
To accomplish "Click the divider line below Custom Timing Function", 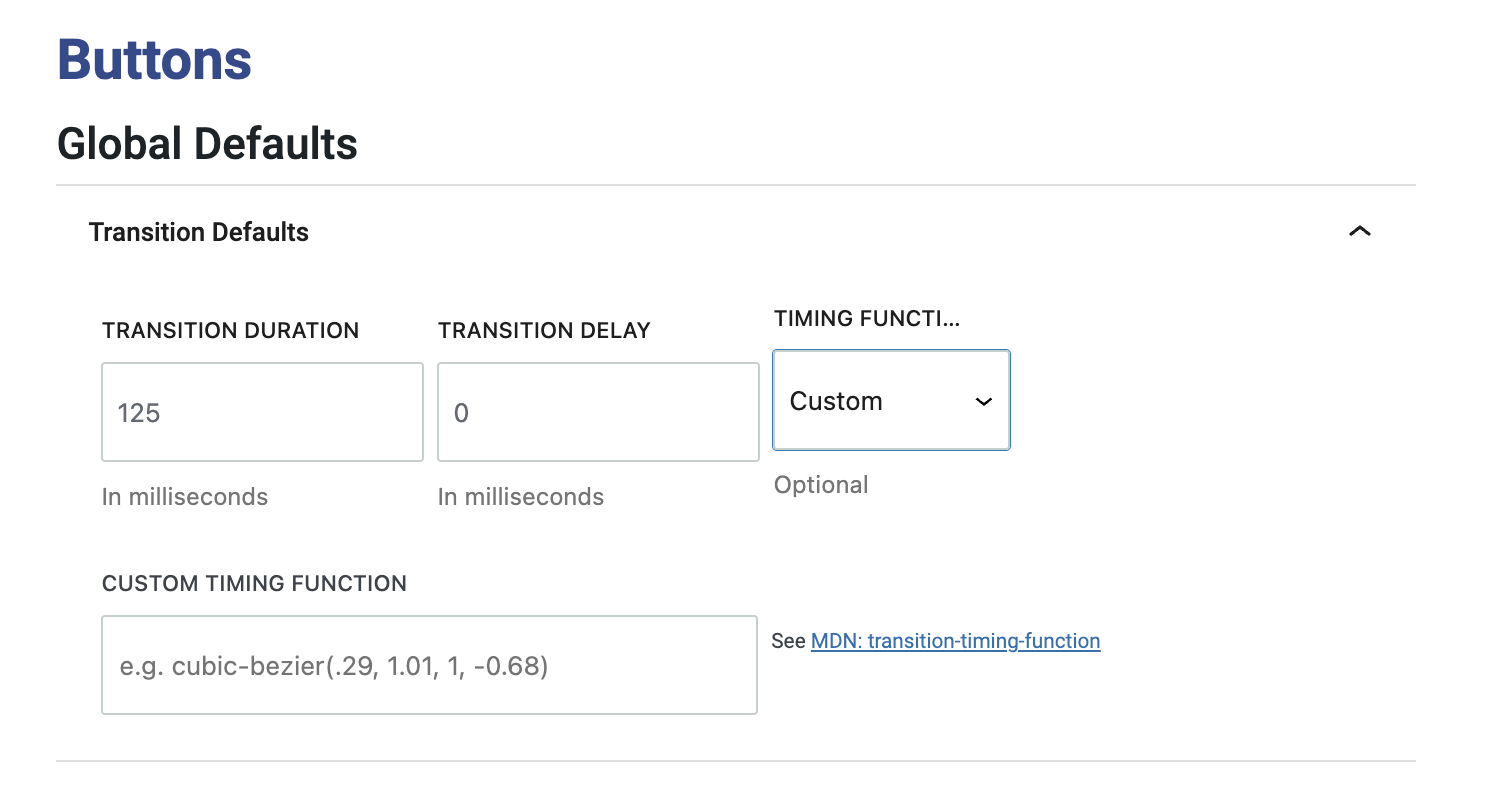I will point(735,761).
